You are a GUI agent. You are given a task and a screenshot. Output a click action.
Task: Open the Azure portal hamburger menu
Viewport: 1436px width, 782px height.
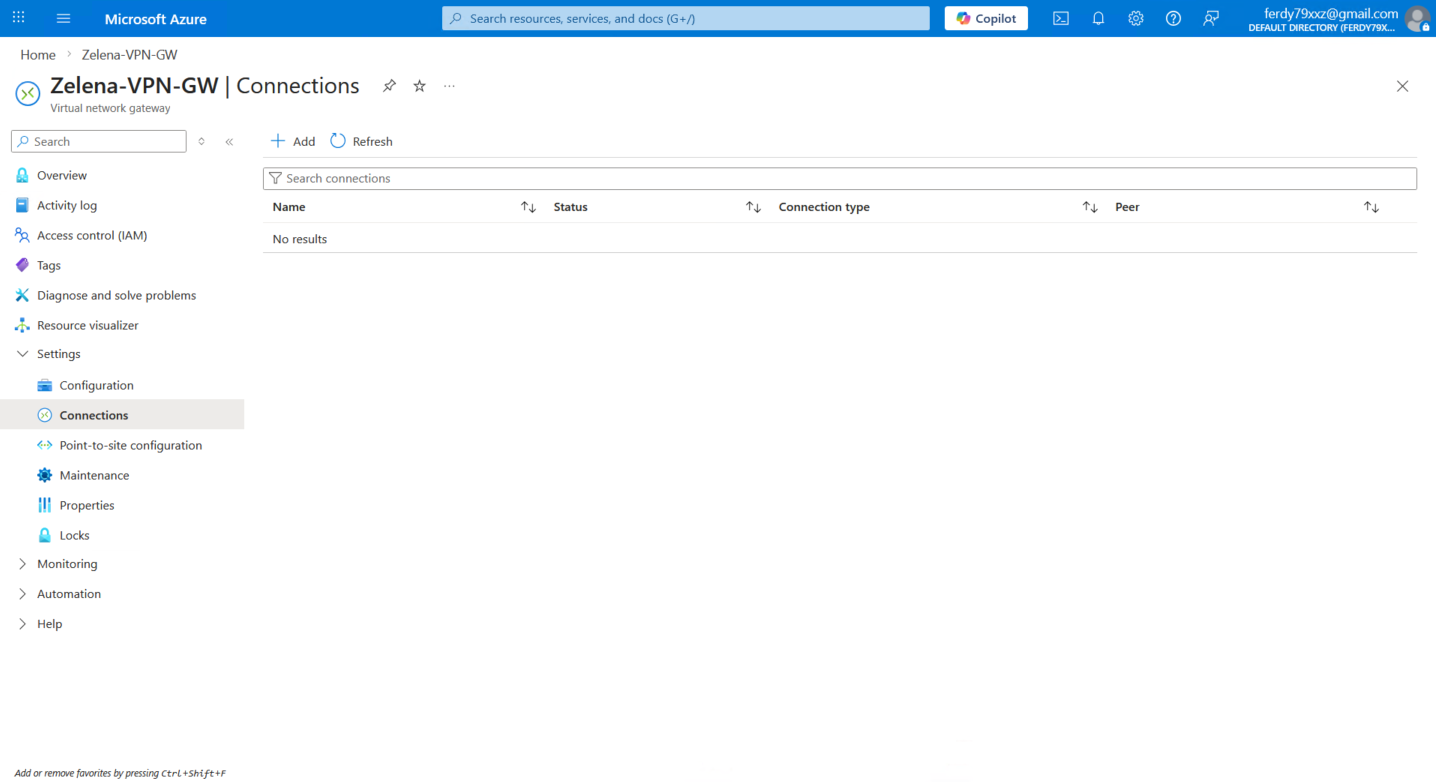click(64, 18)
